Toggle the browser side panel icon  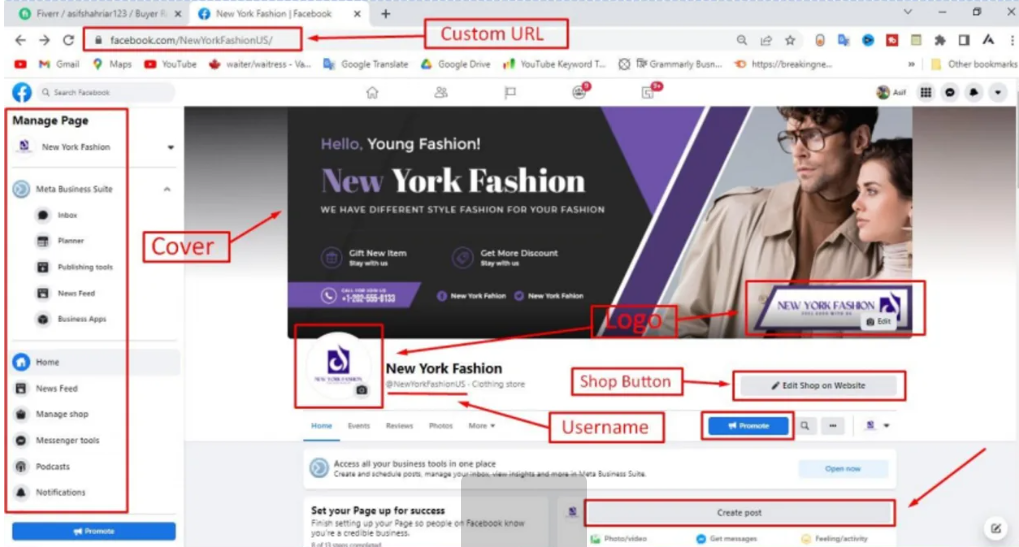click(964, 40)
